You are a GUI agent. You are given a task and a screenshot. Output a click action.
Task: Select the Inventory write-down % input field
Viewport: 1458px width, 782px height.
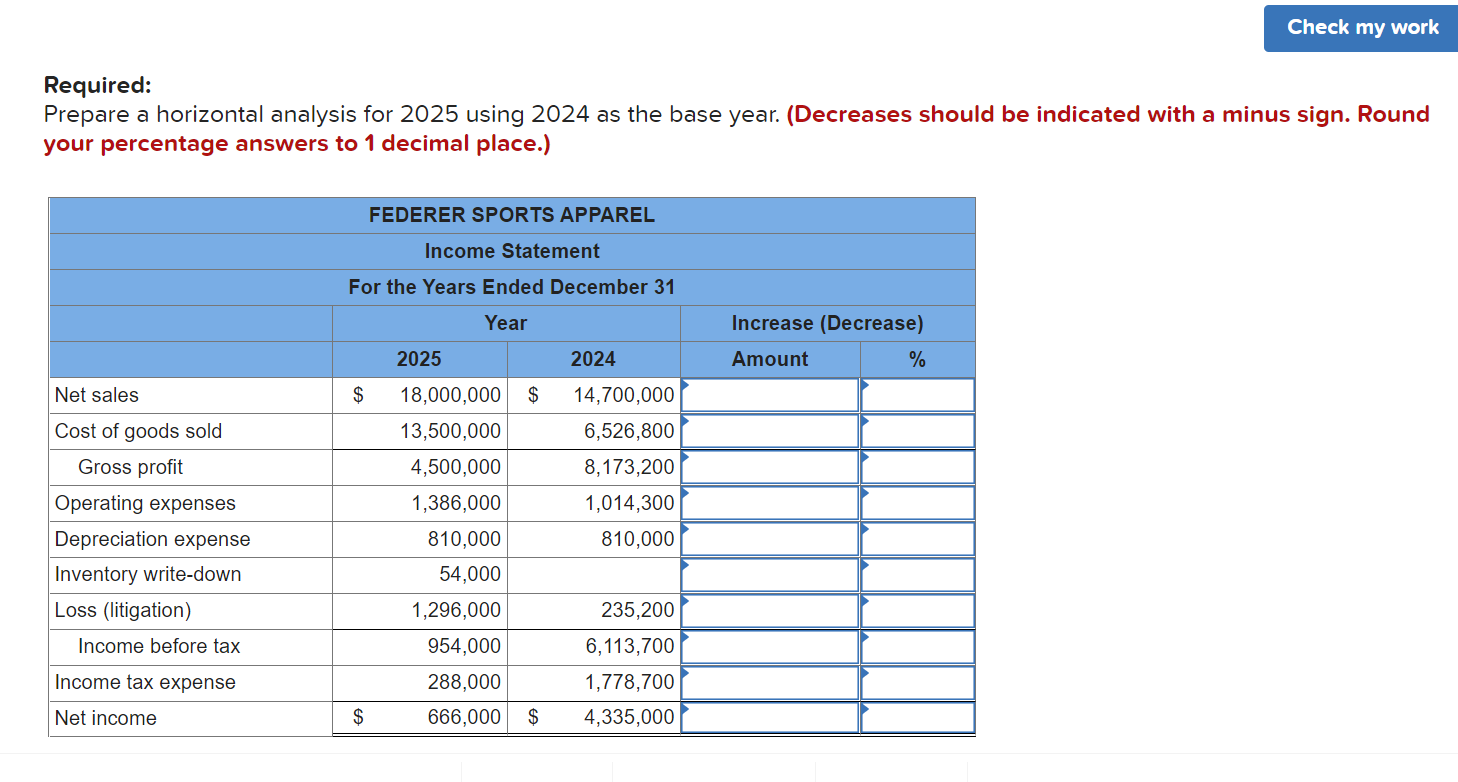pos(917,575)
